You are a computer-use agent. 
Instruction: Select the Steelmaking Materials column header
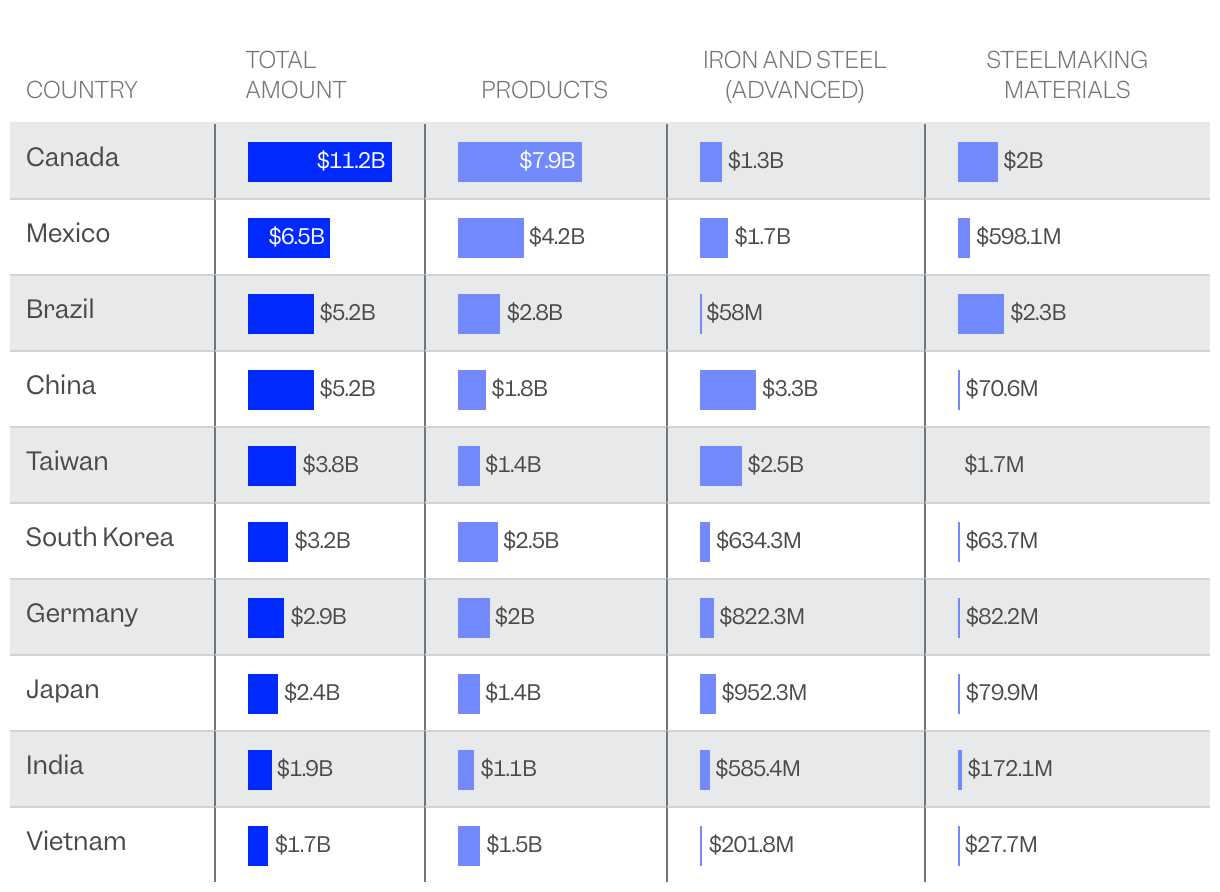1066,75
